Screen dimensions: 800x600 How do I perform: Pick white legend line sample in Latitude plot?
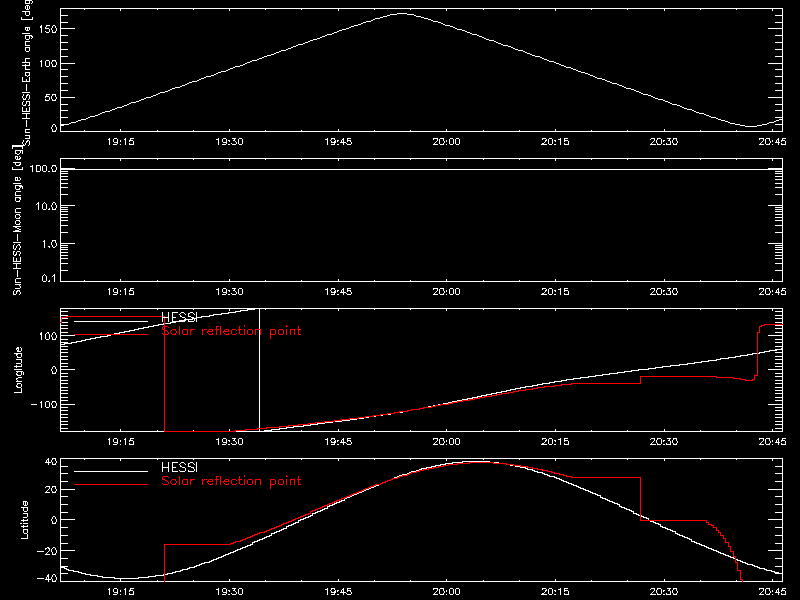tap(111, 471)
